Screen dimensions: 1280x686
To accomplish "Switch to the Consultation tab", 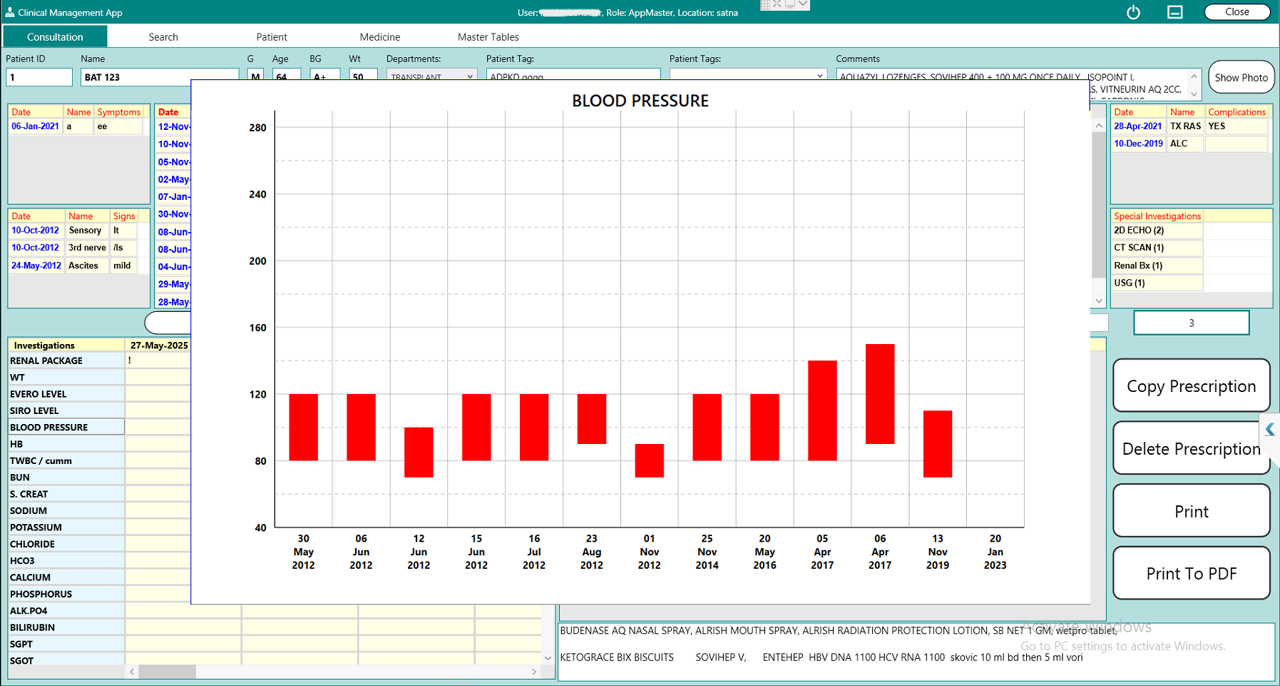I will 55,37.
